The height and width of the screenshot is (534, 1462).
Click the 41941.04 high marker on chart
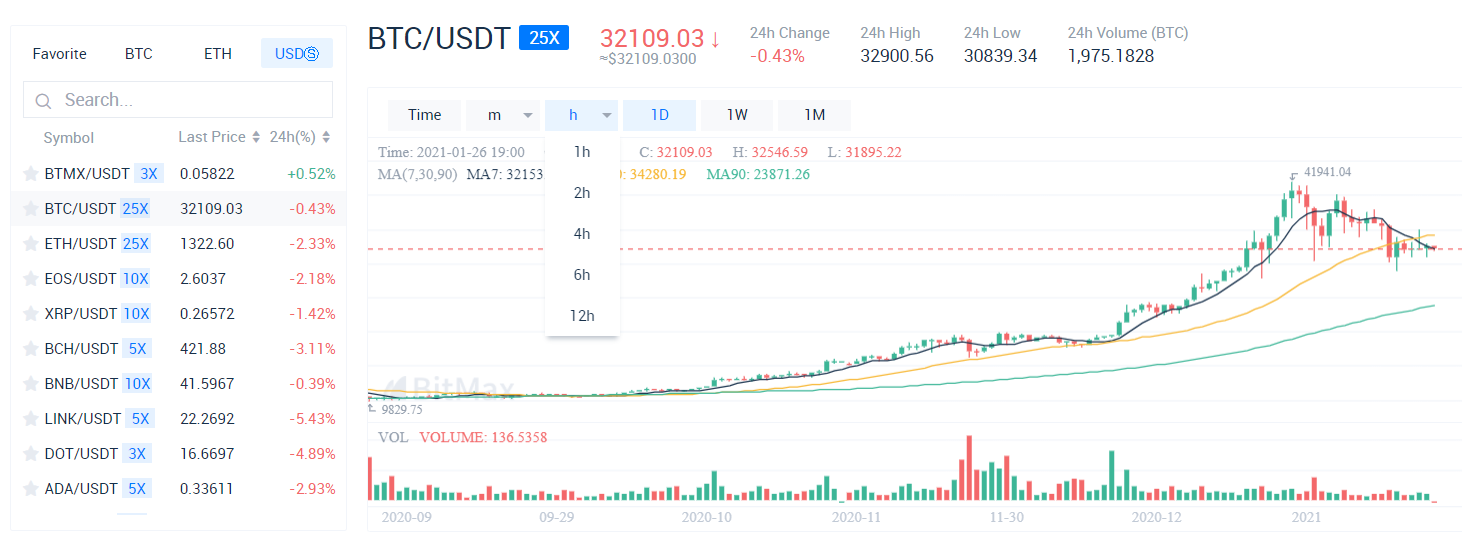[x=1328, y=172]
